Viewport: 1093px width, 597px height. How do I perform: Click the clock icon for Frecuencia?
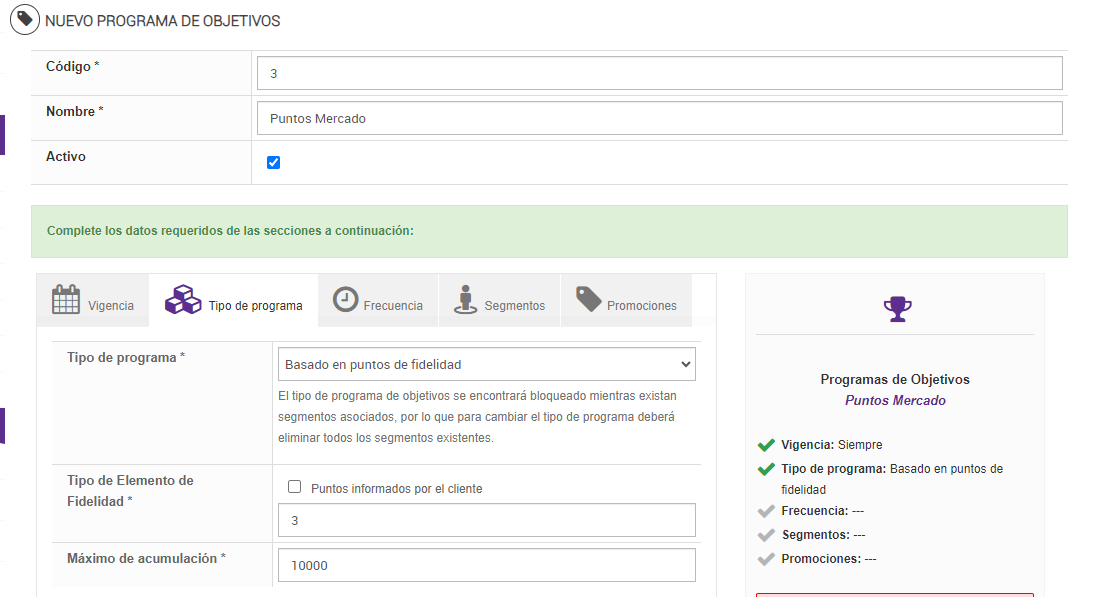tap(345, 300)
